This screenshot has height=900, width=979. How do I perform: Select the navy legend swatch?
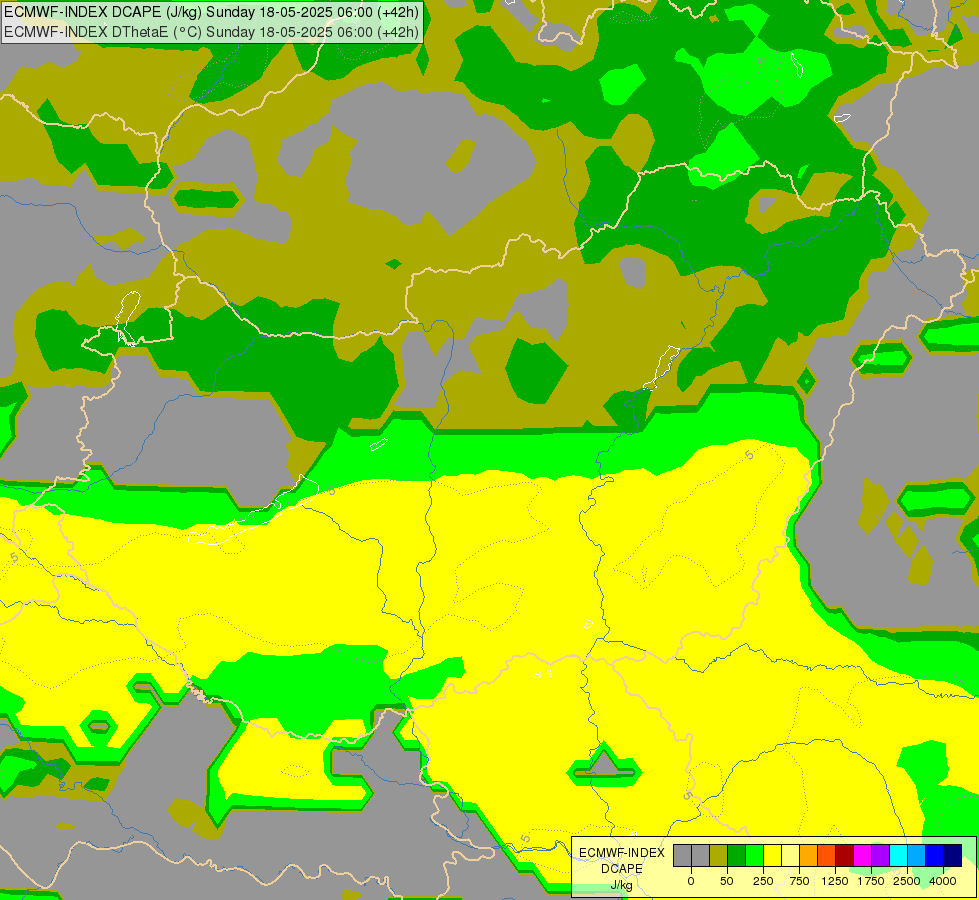[952, 856]
